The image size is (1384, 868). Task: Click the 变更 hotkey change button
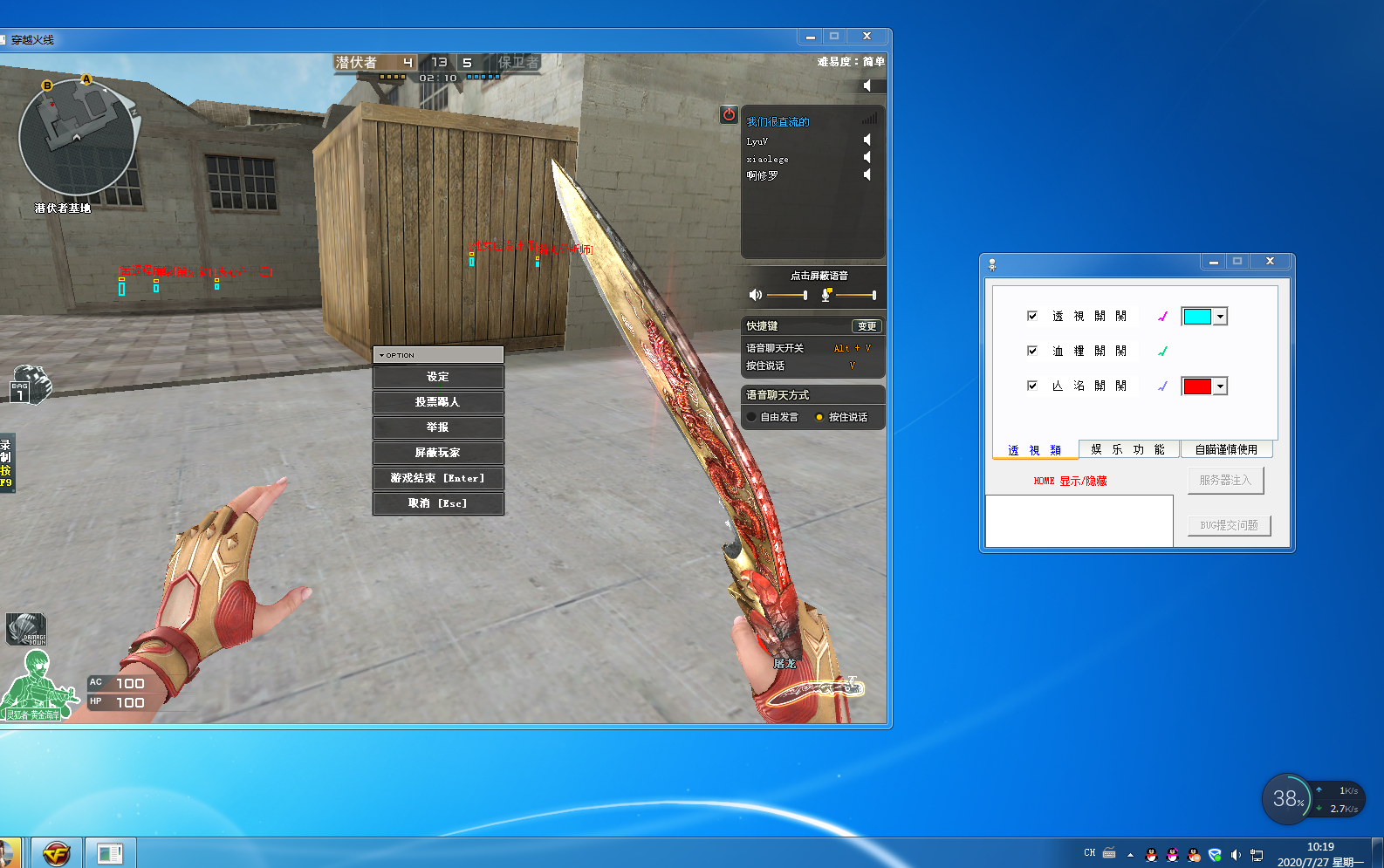coord(867,325)
